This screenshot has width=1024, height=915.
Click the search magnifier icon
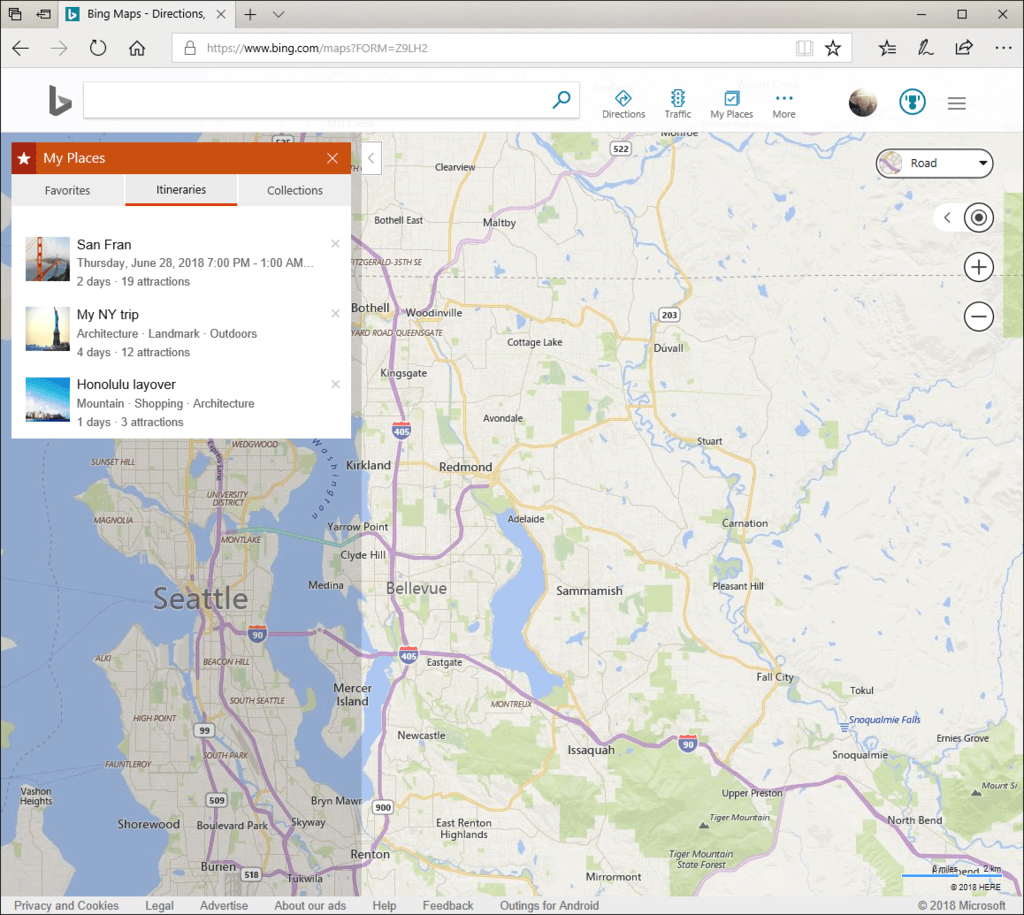pos(561,100)
